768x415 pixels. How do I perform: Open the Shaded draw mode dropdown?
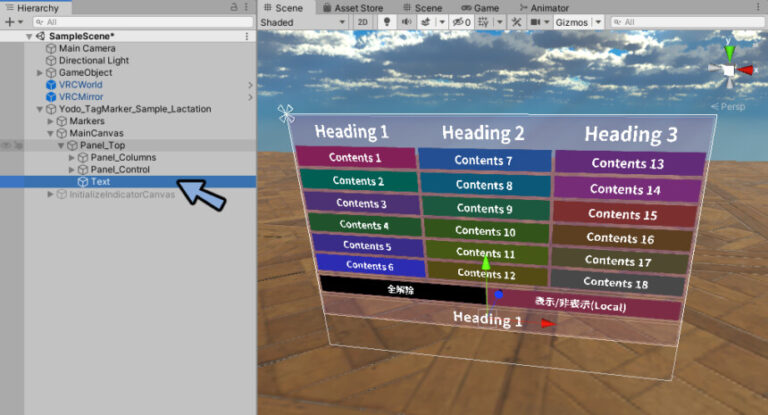pos(303,22)
